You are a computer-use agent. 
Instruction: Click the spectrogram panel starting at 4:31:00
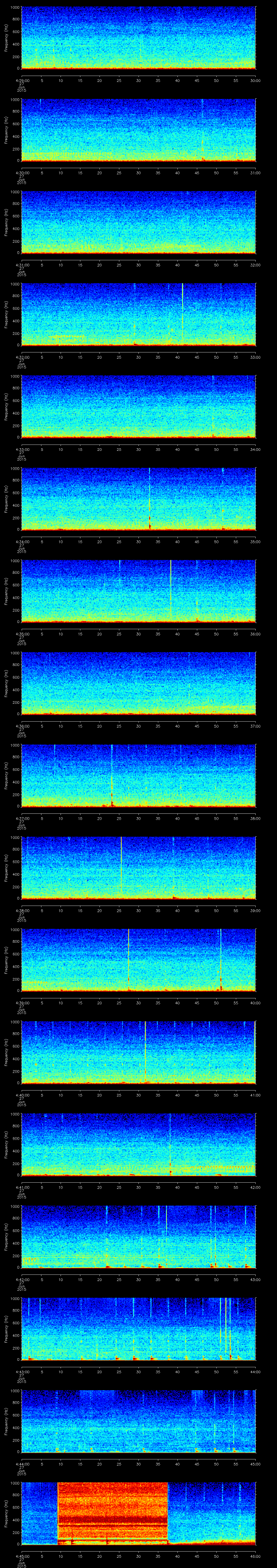coord(138,222)
